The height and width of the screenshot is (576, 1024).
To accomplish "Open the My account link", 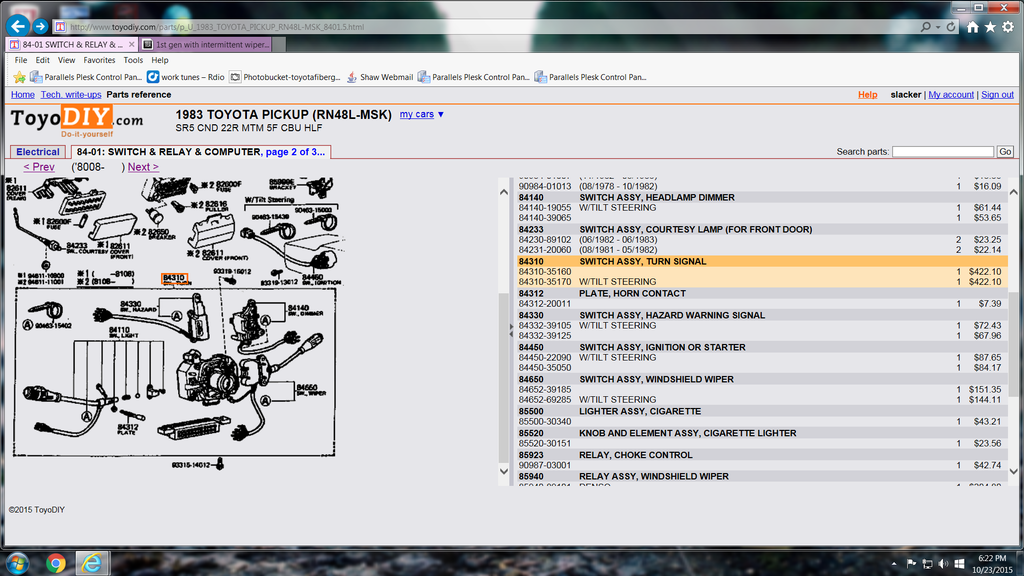I will pyautogui.click(x=951, y=95).
